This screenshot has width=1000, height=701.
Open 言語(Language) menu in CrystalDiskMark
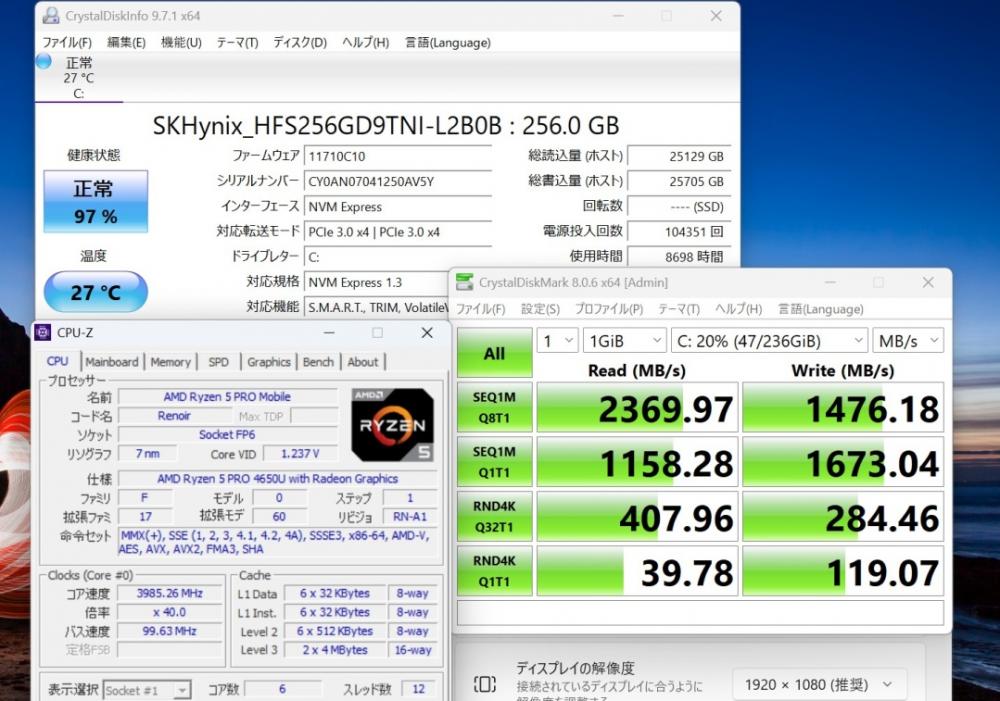click(821, 309)
